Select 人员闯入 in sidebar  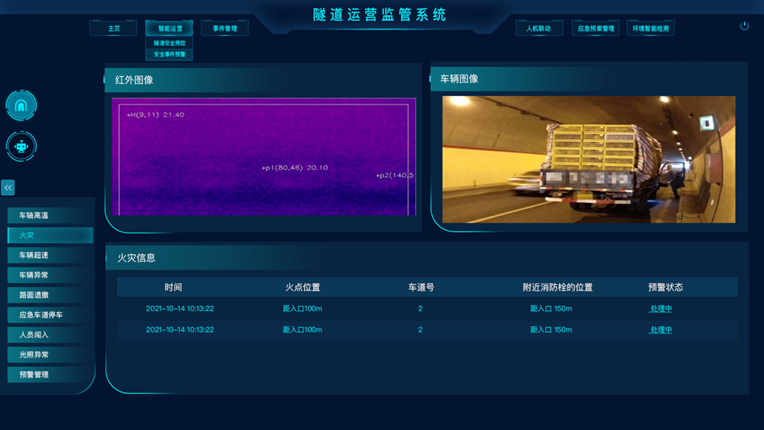tap(50, 335)
